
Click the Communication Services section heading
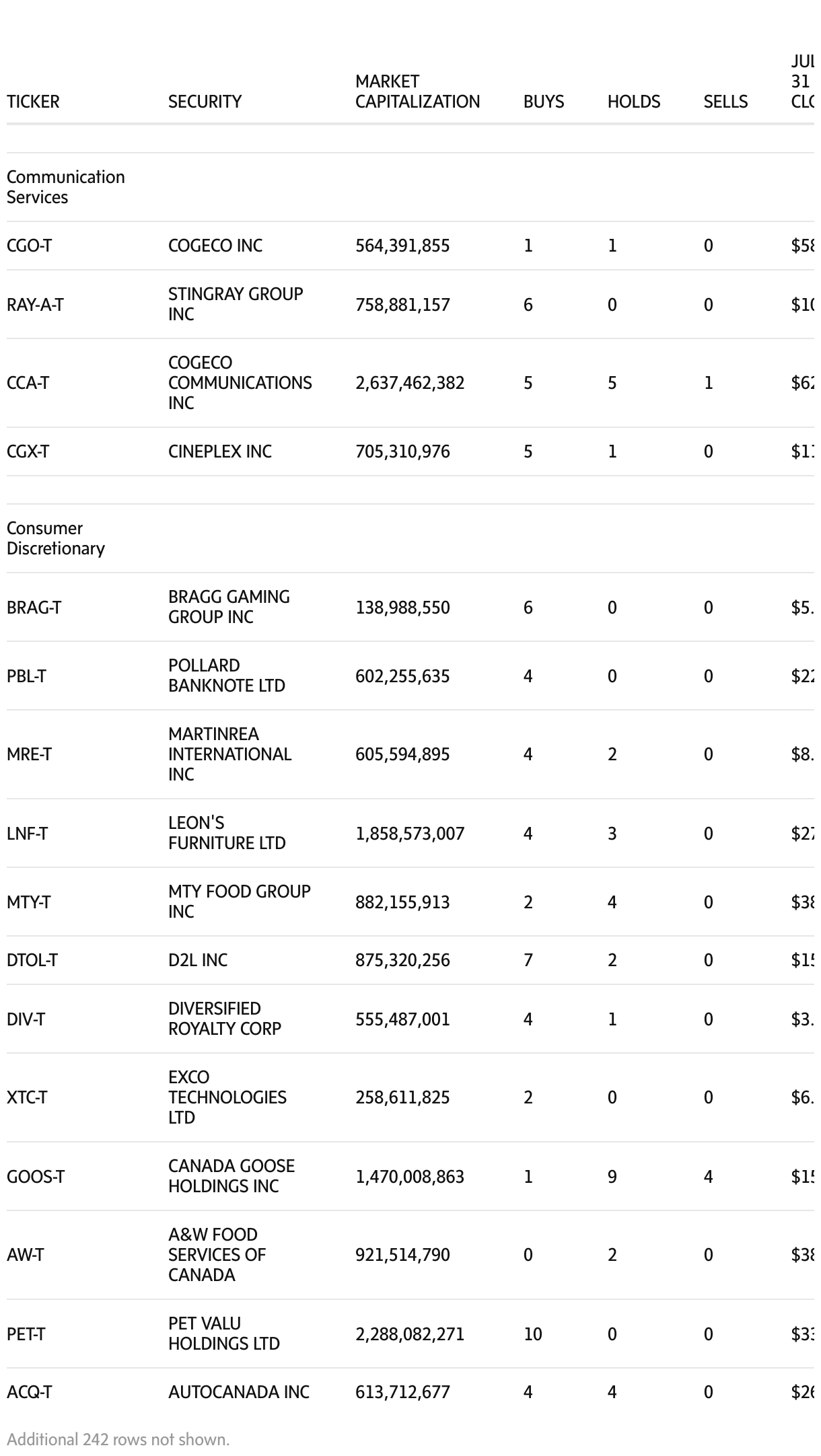click(x=65, y=187)
